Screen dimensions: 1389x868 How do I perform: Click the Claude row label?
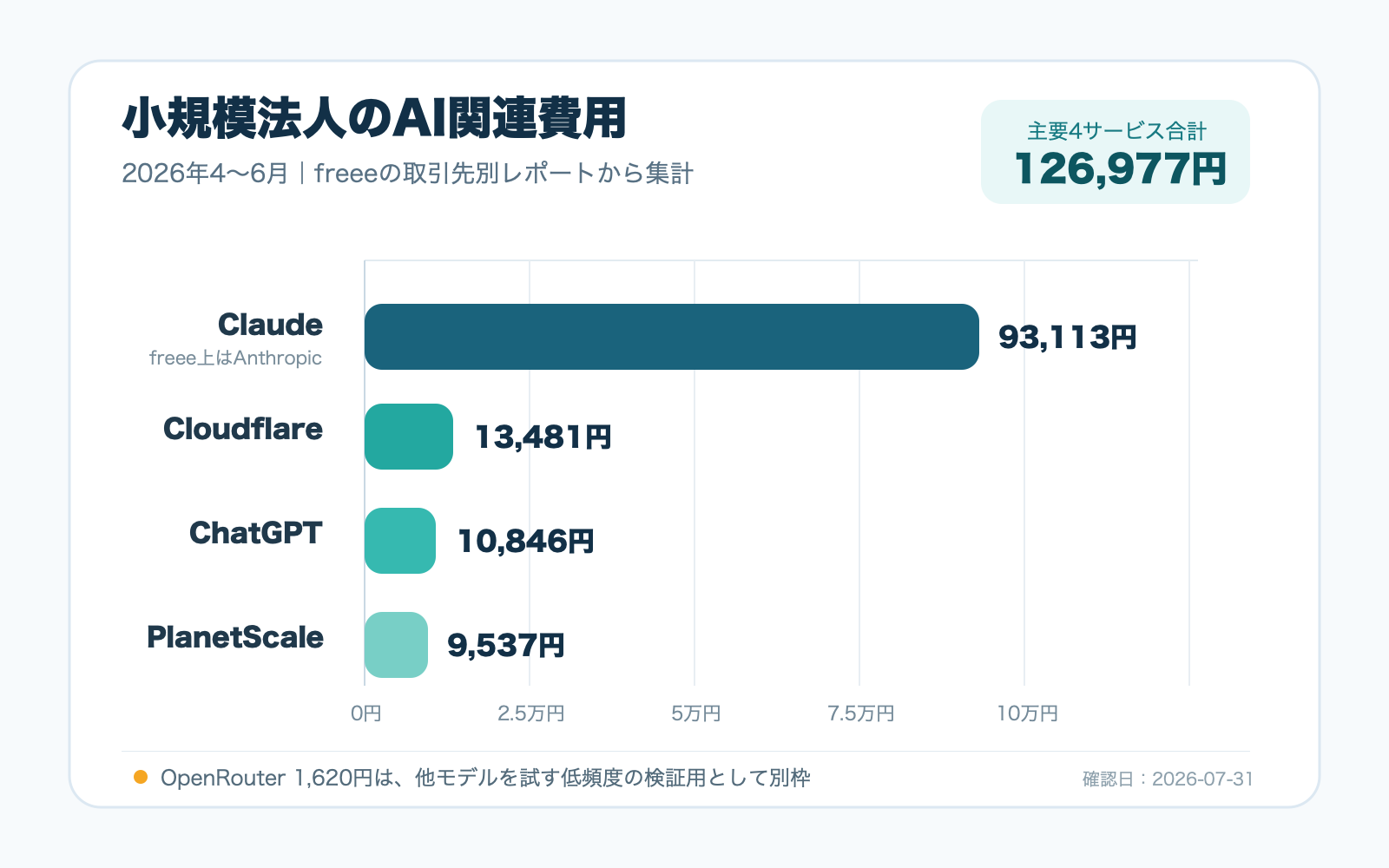pyautogui.click(x=270, y=325)
